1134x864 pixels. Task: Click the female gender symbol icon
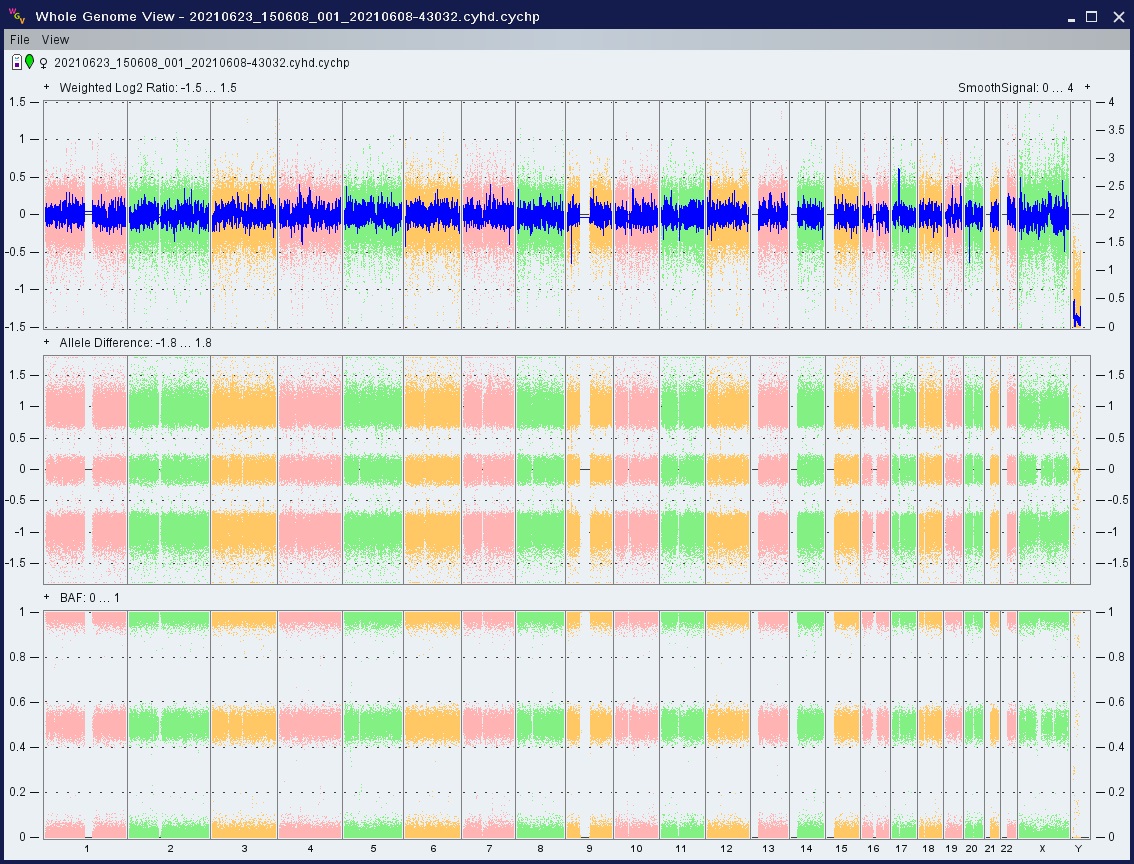[43, 63]
